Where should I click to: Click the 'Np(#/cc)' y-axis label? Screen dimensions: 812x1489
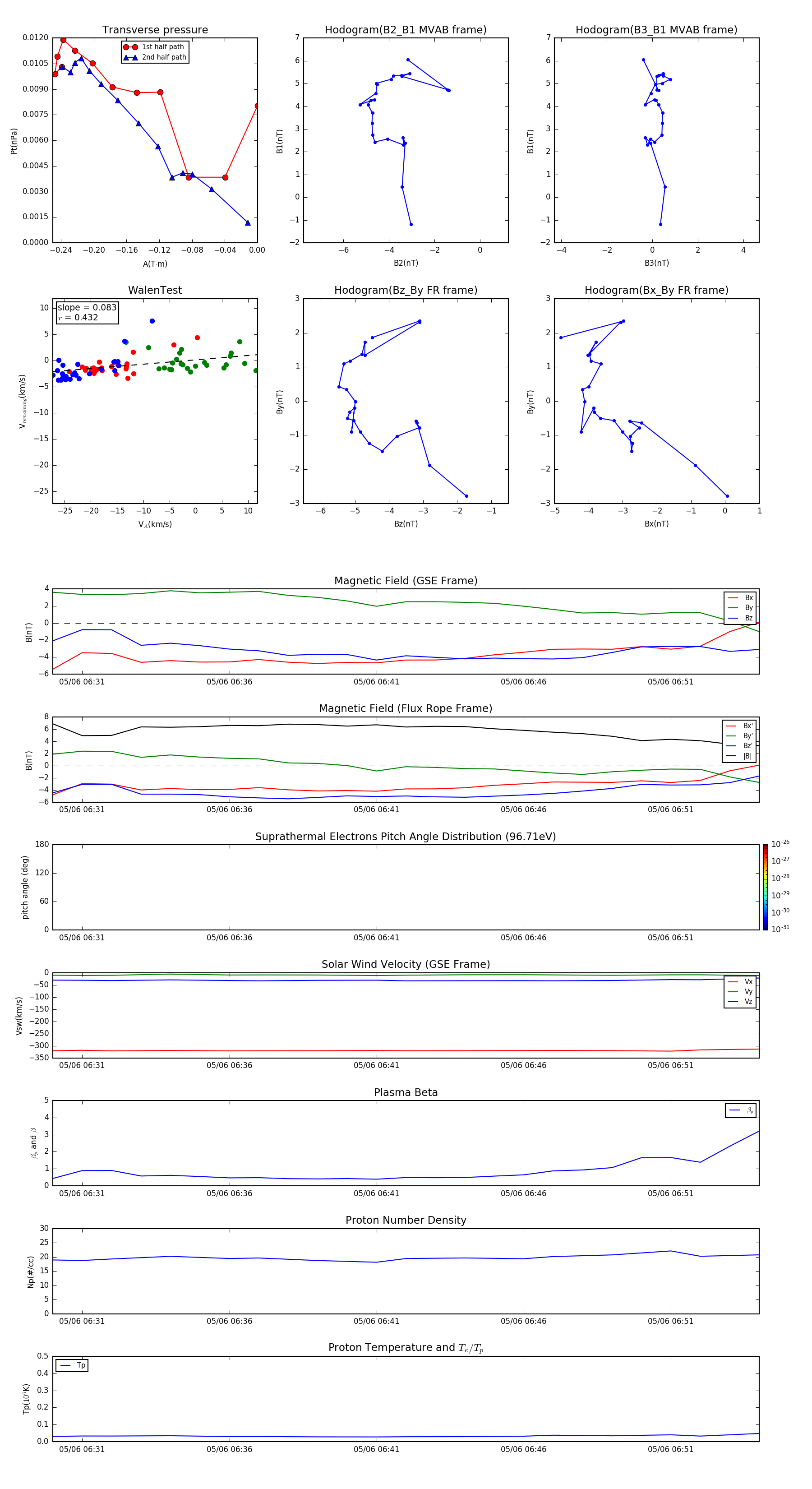tap(31, 1272)
